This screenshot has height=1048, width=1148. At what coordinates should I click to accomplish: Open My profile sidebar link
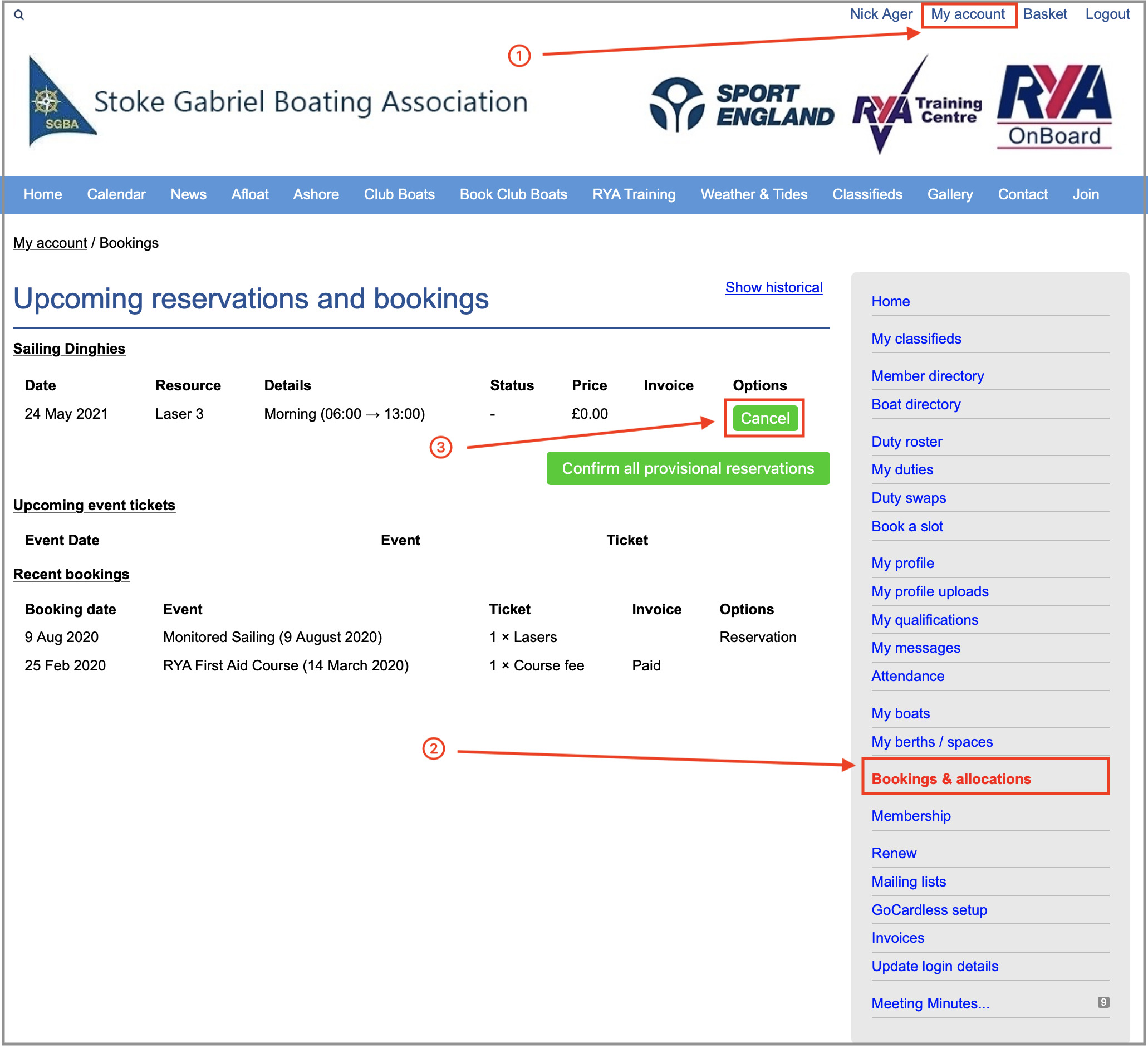point(902,563)
